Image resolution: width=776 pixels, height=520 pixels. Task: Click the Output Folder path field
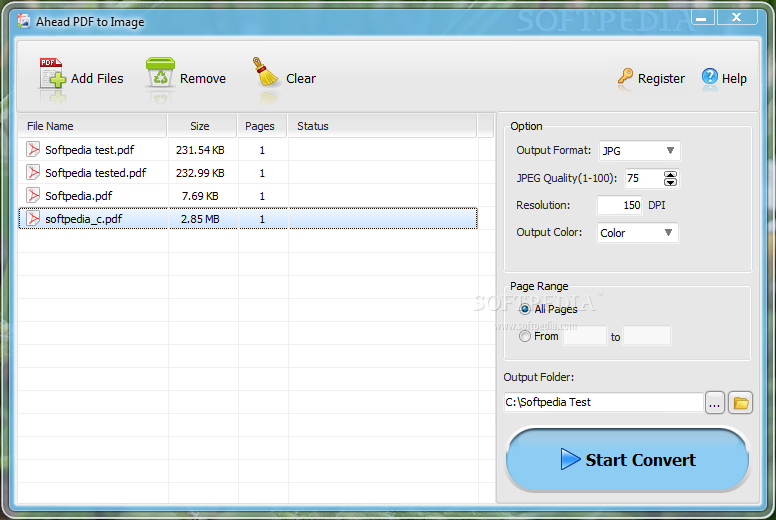603,402
